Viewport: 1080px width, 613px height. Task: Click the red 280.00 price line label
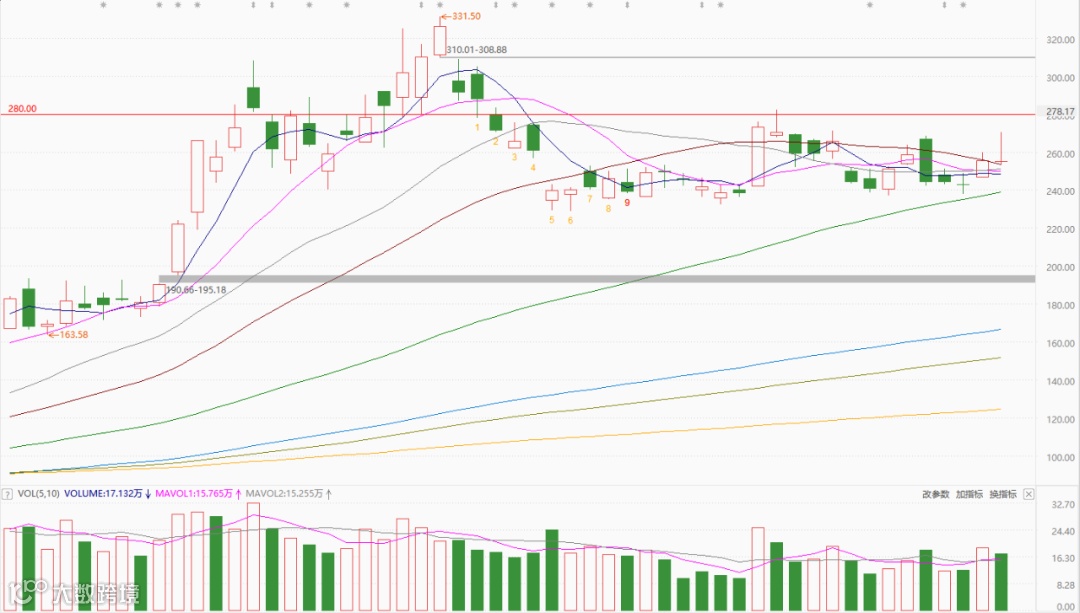click(x=22, y=109)
